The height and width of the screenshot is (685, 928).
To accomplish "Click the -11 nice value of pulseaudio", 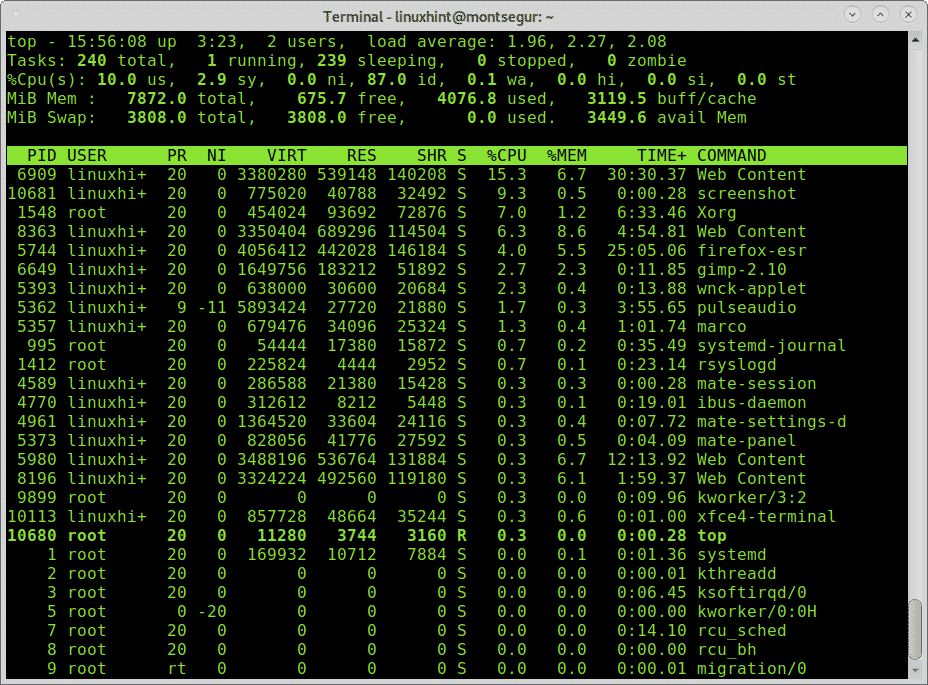I will (x=212, y=307).
